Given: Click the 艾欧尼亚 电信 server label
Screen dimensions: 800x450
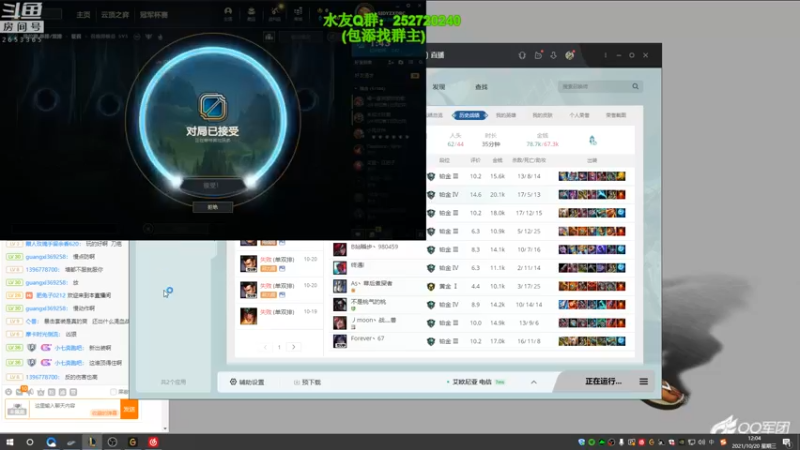Looking at the screenshot, I should 472,382.
